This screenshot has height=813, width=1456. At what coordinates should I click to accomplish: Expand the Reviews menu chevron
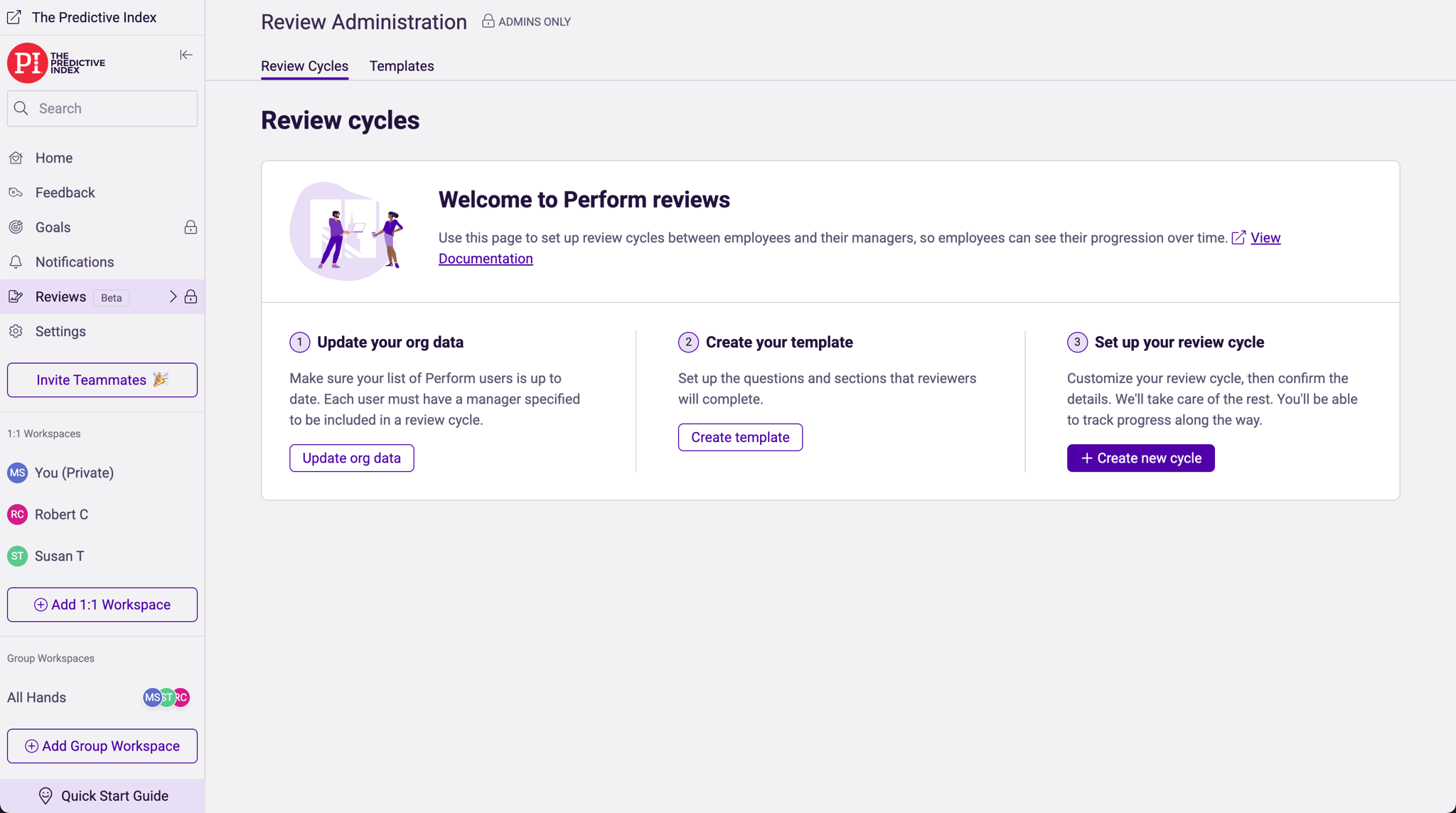coord(173,297)
